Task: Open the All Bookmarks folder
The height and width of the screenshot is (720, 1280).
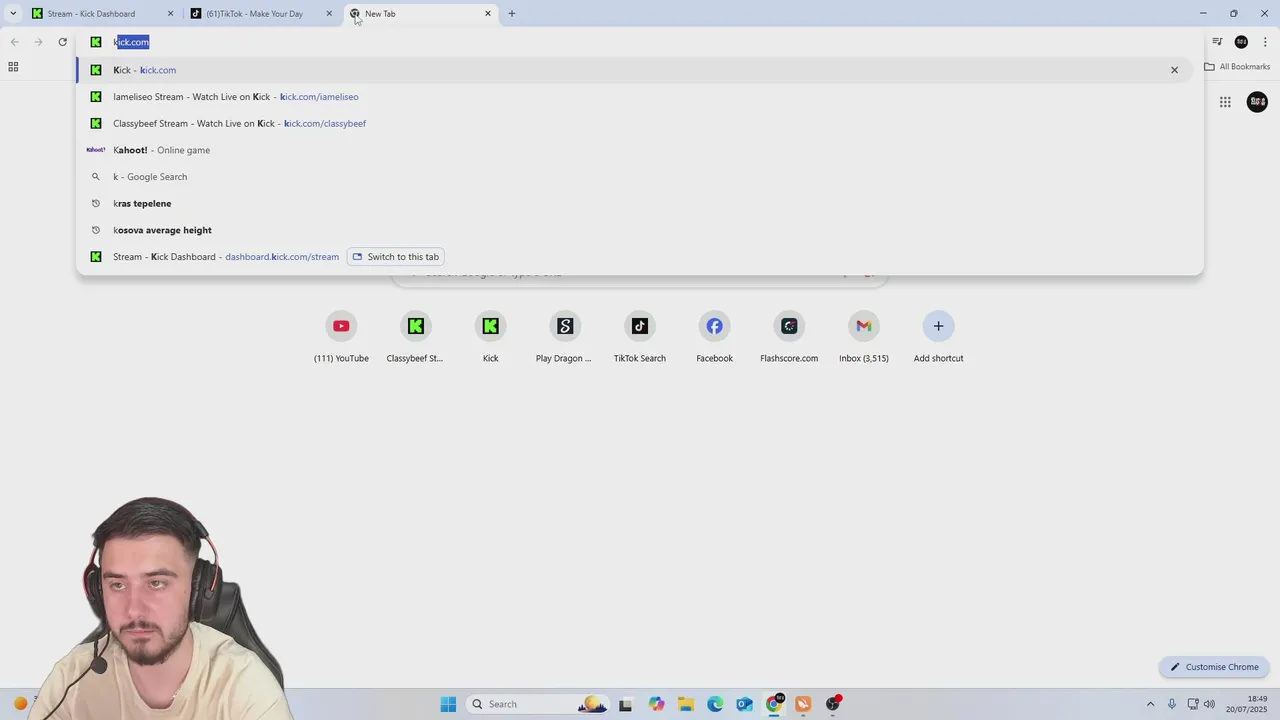Action: tap(1237, 67)
